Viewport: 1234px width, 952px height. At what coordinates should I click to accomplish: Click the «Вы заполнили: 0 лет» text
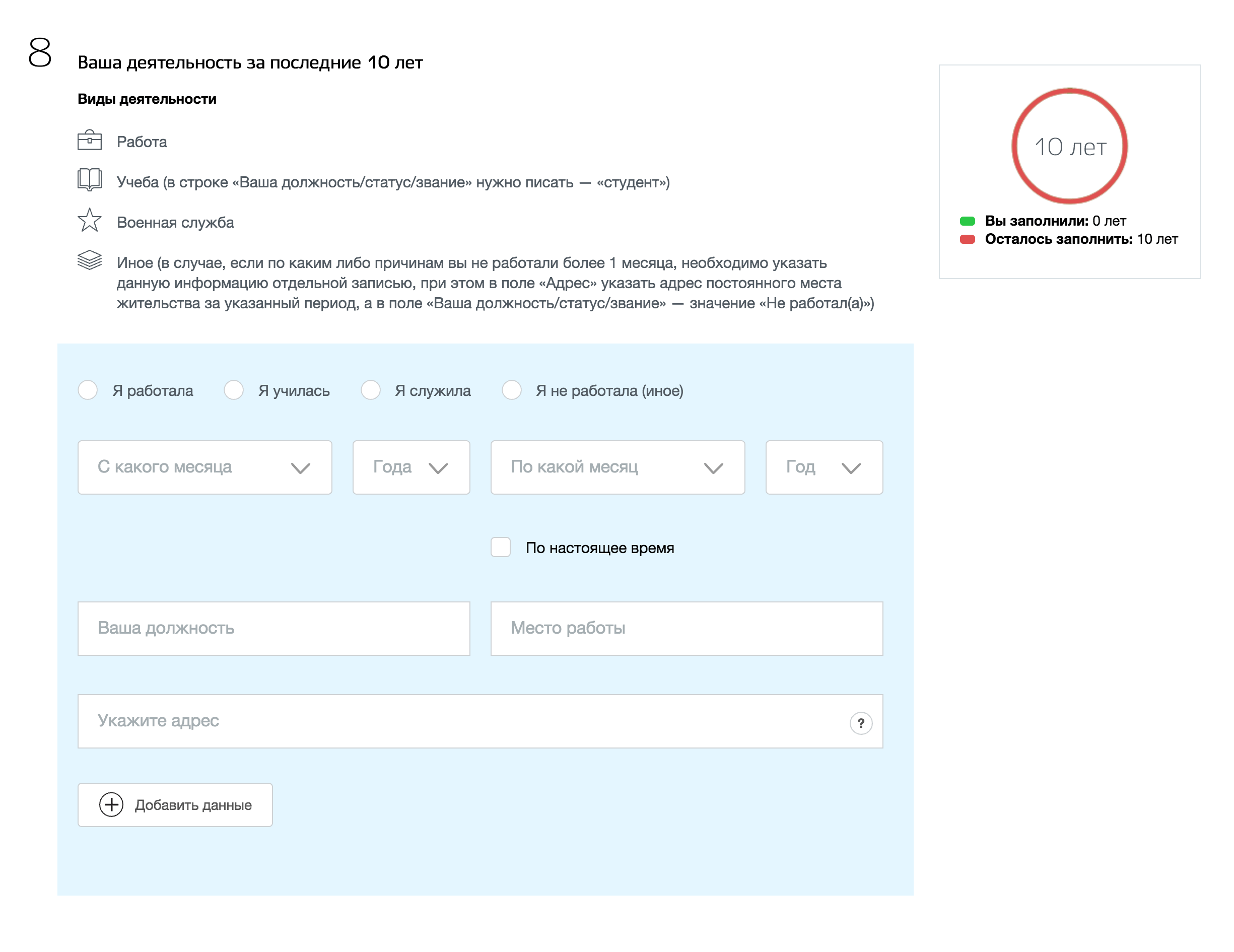coord(1056,221)
